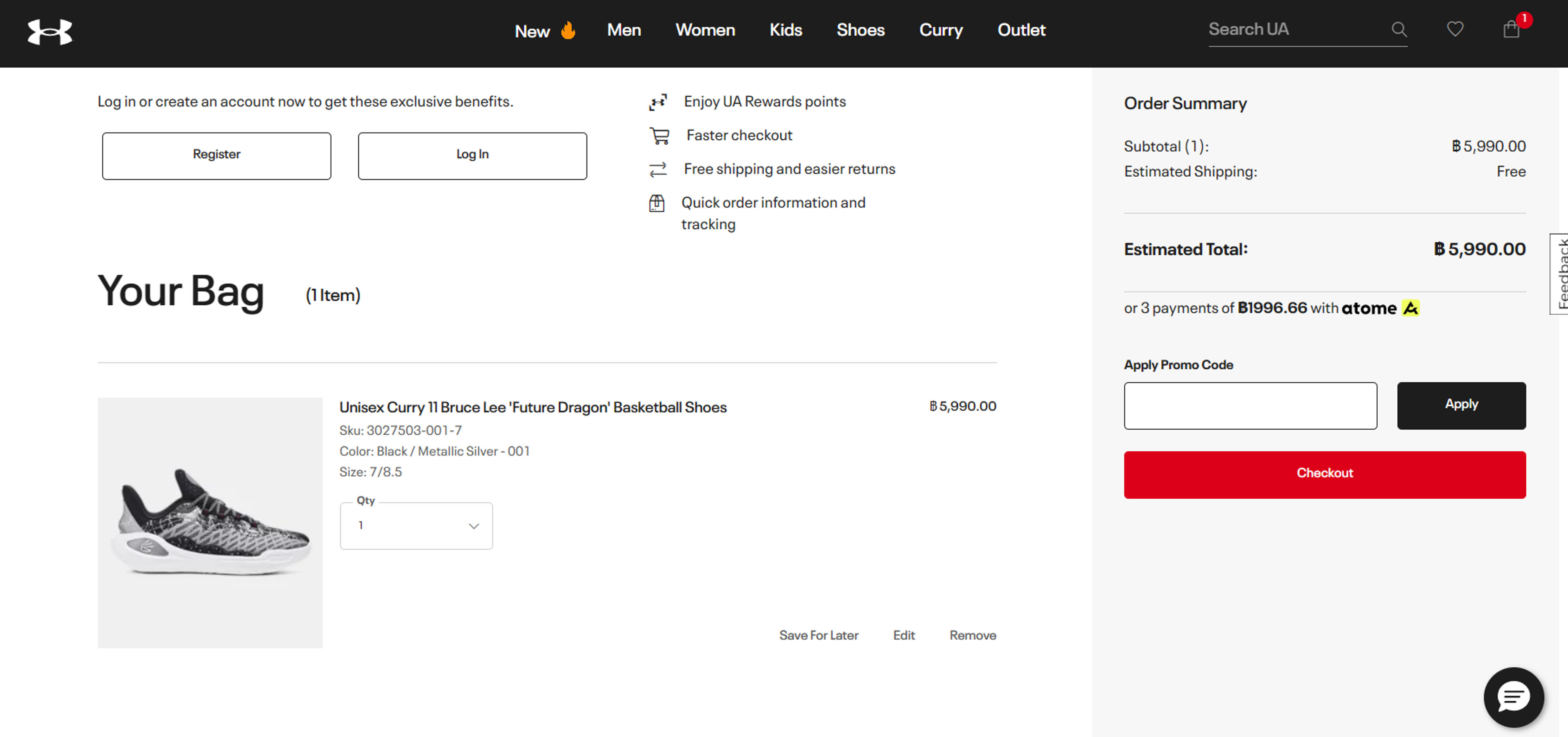This screenshot has width=1568, height=737.
Task: Click Color: Black / Metallic Silver text
Action: pyautogui.click(x=434, y=451)
